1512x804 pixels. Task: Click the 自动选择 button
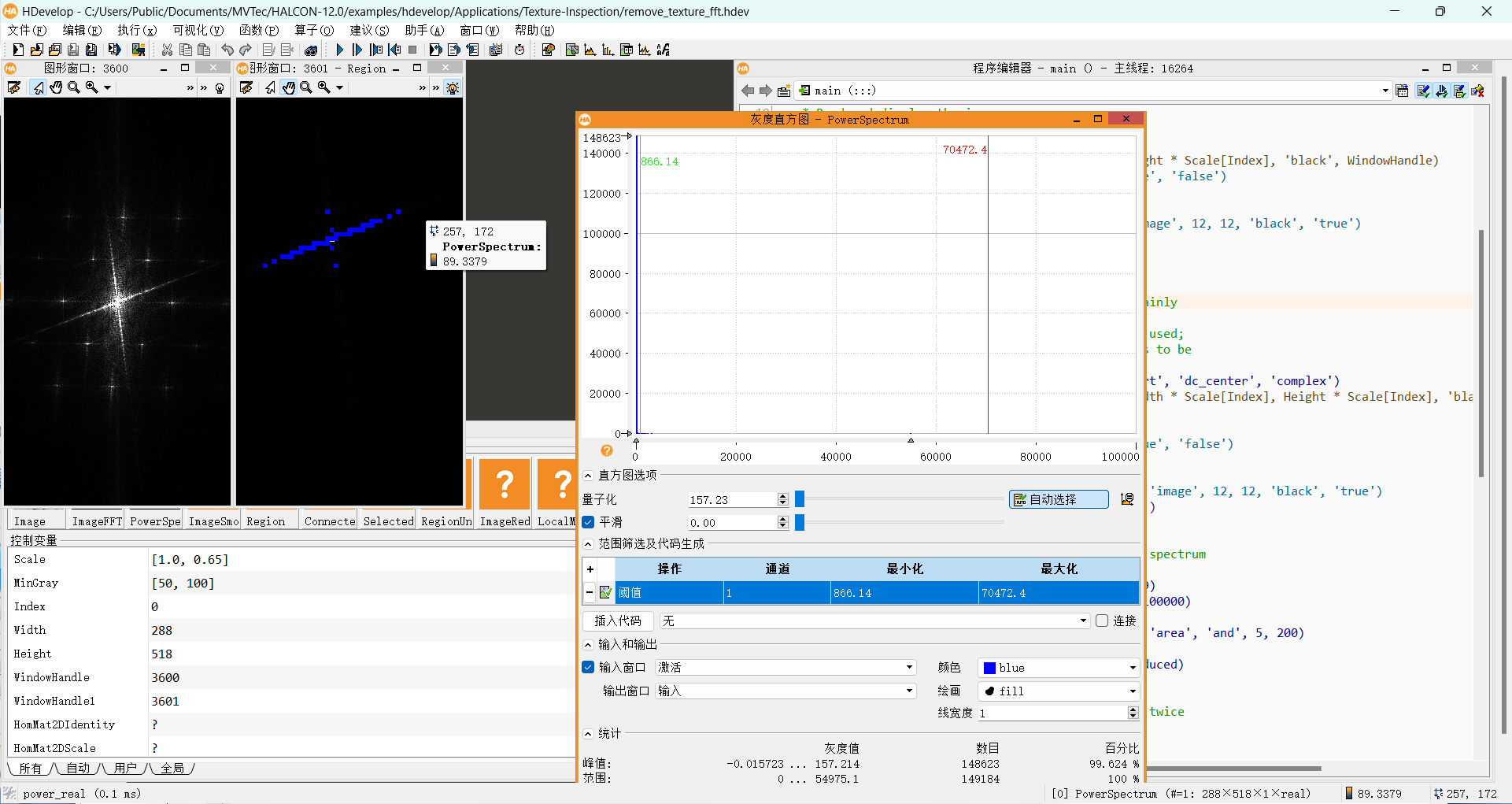tap(1058, 499)
